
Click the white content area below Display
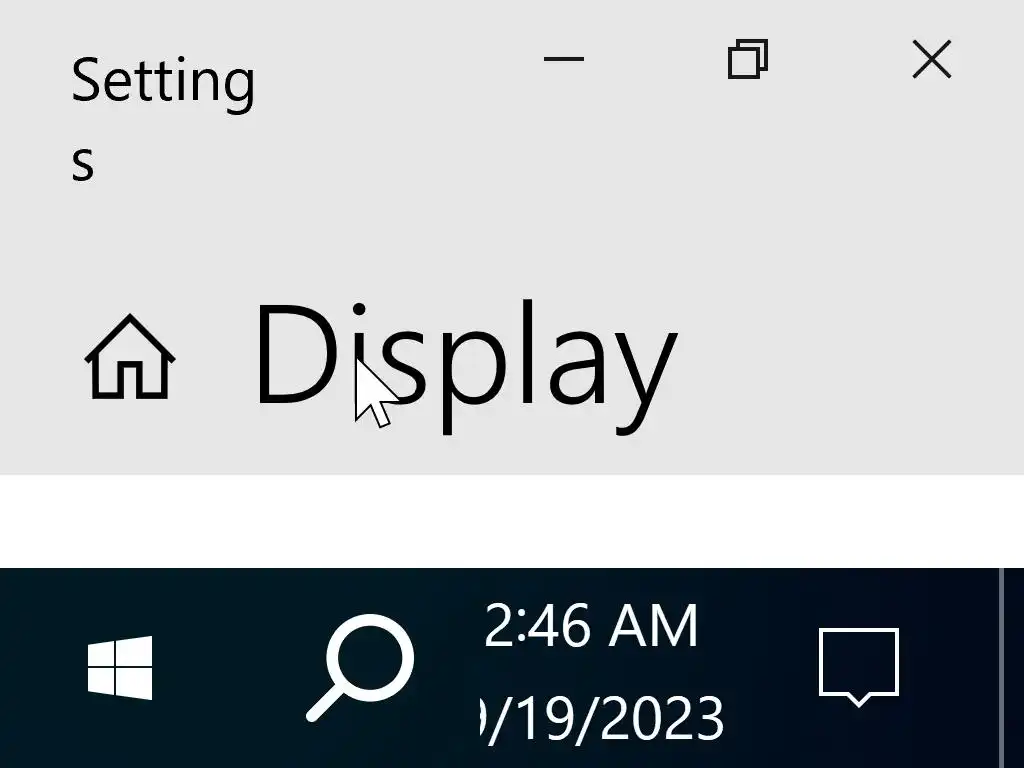512,521
